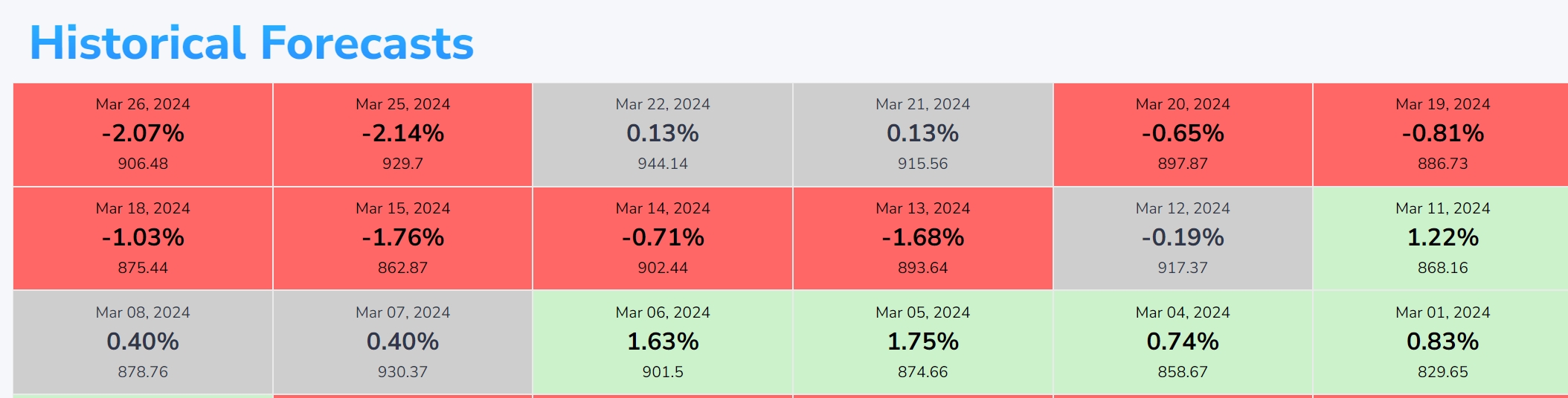The width and height of the screenshot is (1568, 398).
Task: Click the Mar 21, 2024 forecast tile
Action: pos(922,135)
